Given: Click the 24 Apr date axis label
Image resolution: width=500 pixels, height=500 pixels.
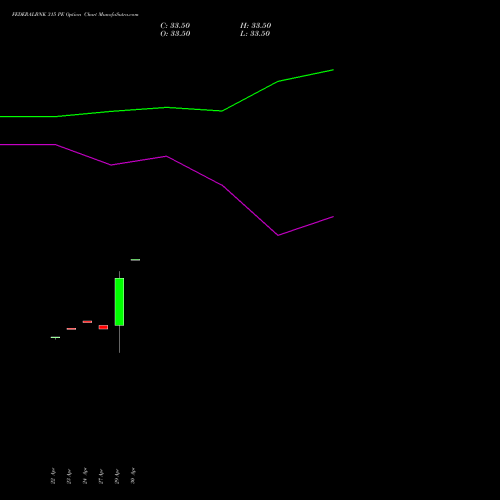Looking at the screenshot, I should point(85,476).
